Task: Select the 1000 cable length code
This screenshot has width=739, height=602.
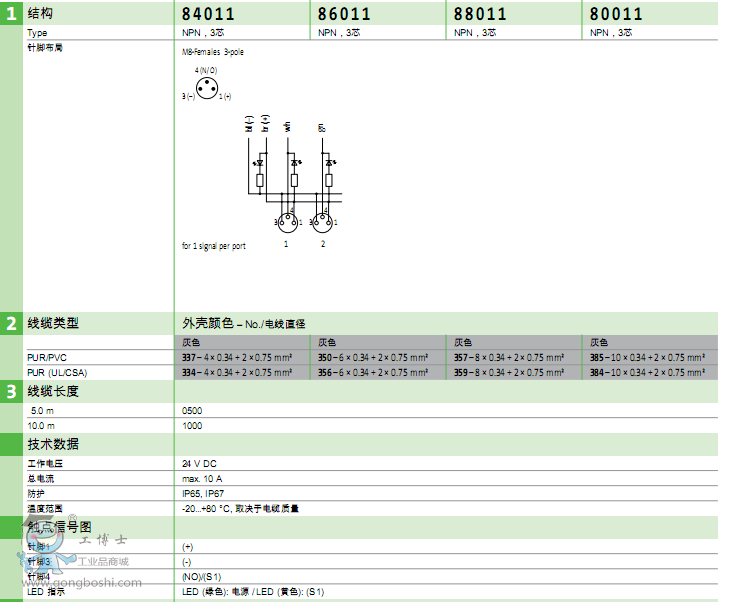Action: (194, 426)
